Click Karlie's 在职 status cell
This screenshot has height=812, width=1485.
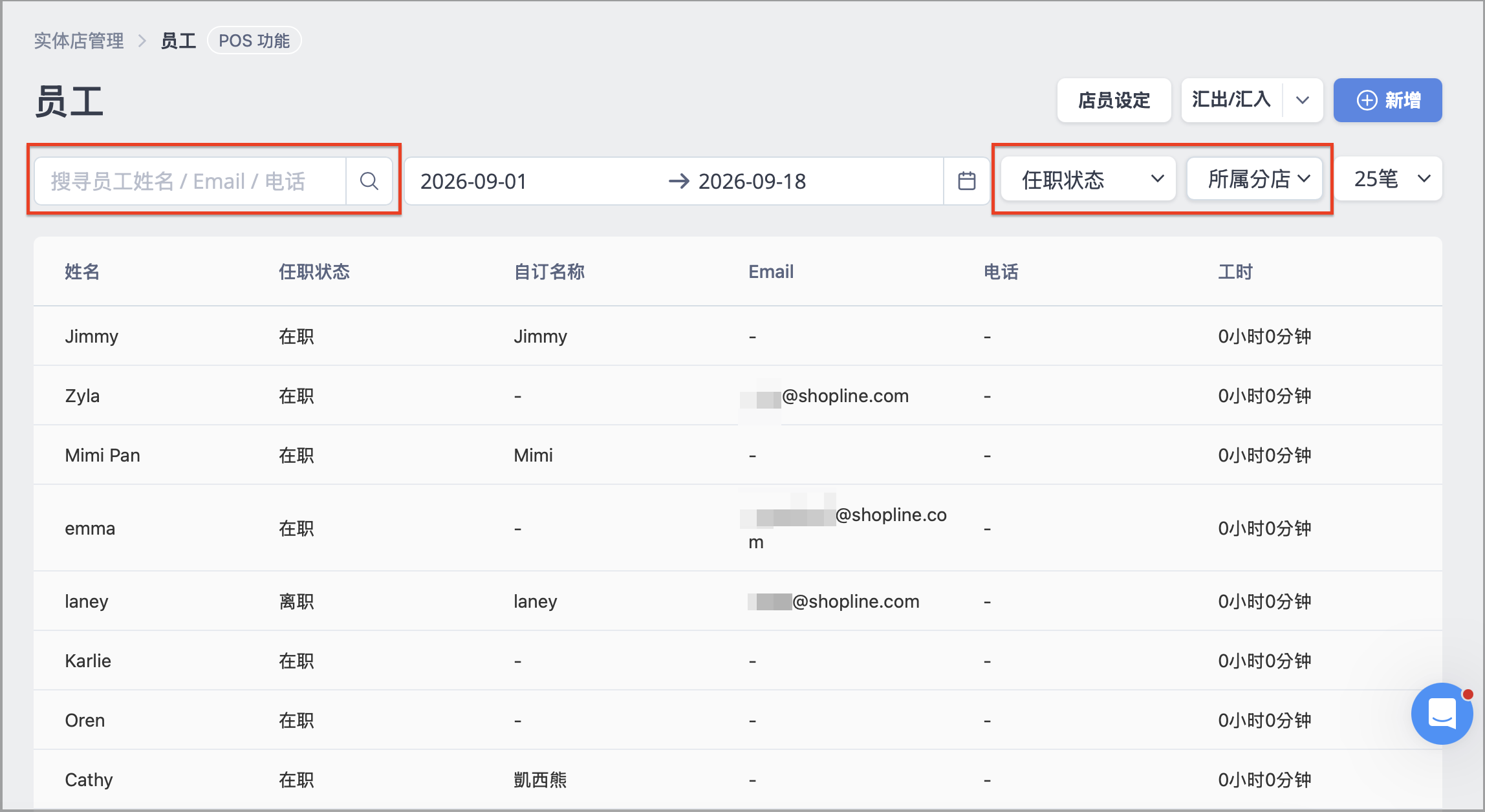coord(296,661)
